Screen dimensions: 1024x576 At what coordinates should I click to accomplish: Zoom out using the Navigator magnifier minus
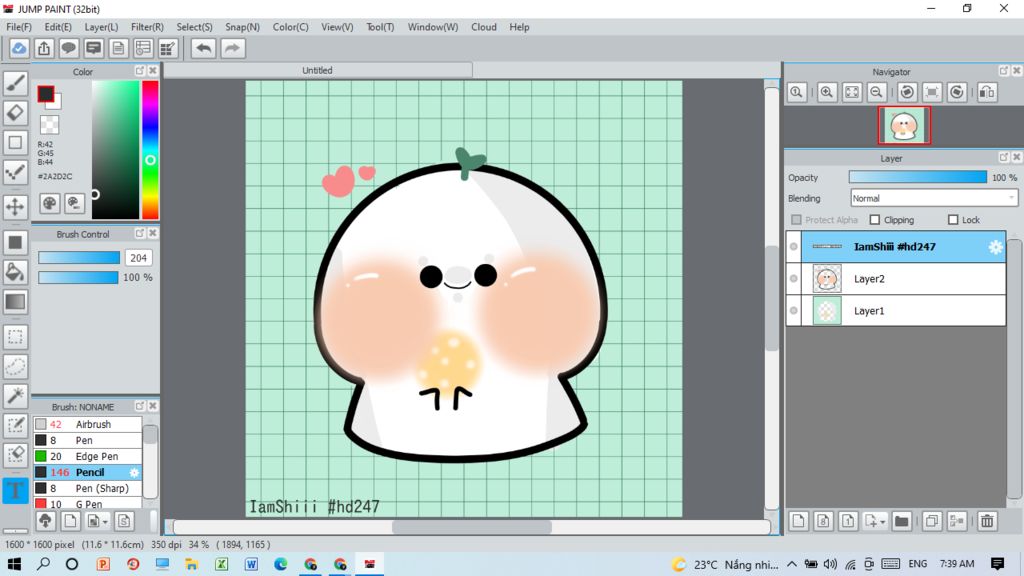pyautogui.click(x=876, y=92)
